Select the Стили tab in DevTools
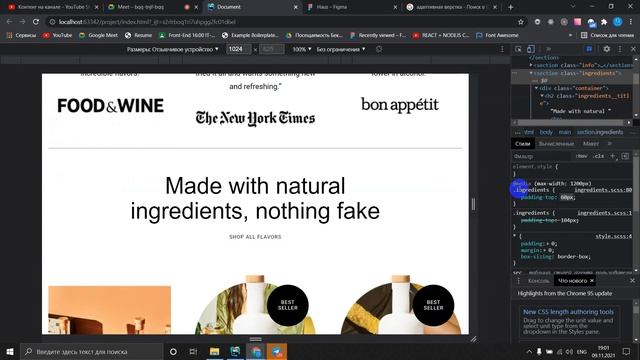 522,144
